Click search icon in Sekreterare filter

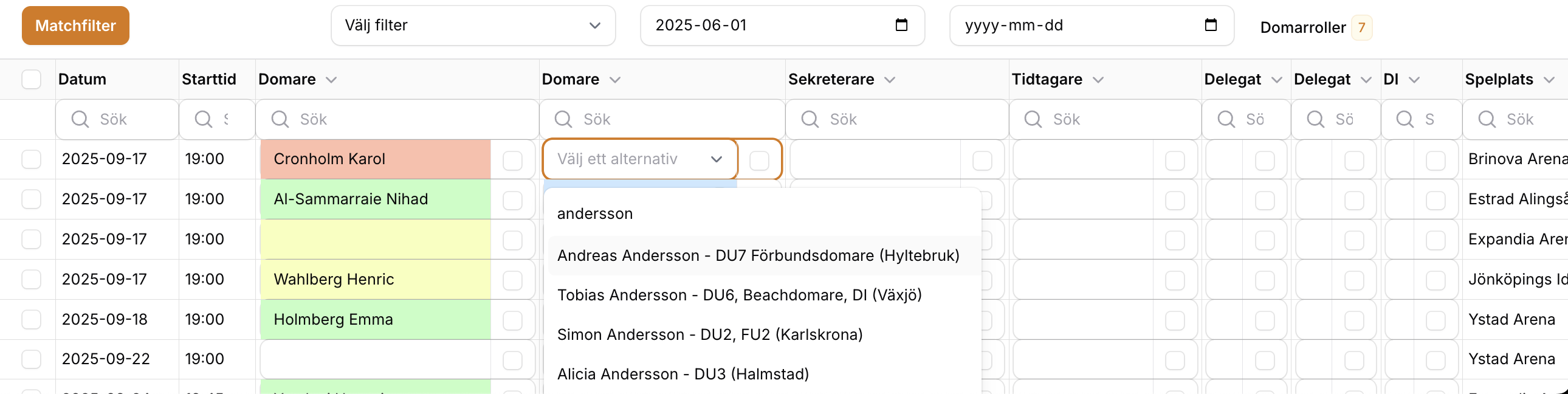[x=810, y=119]
